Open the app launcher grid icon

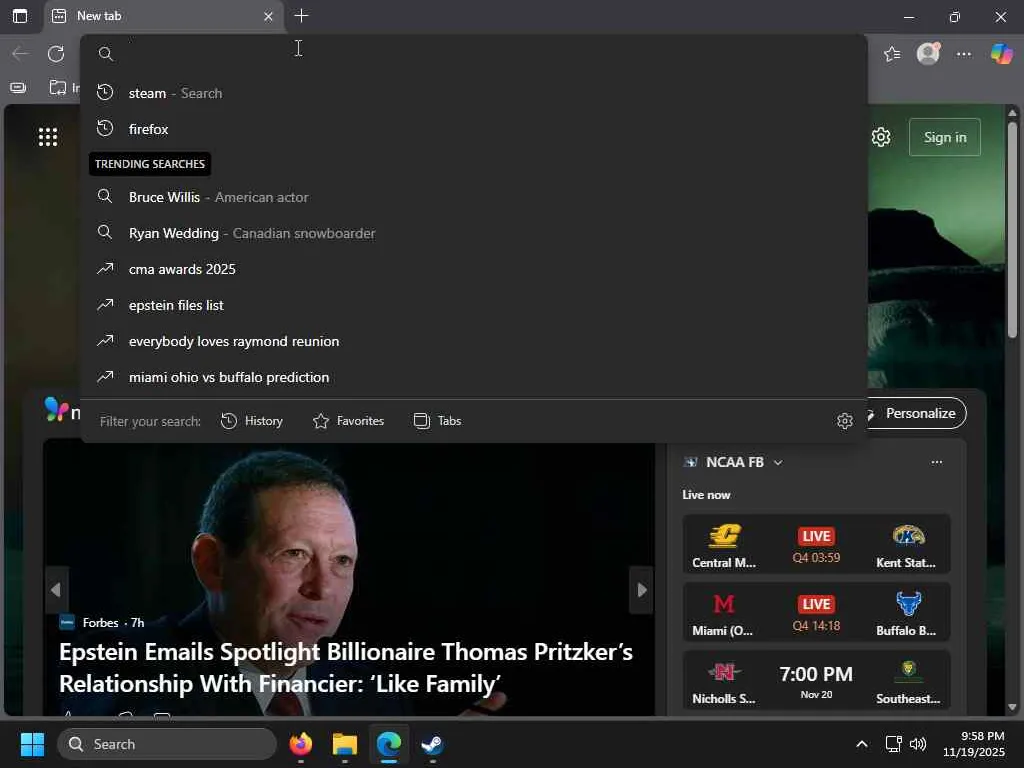pos(48,137)
